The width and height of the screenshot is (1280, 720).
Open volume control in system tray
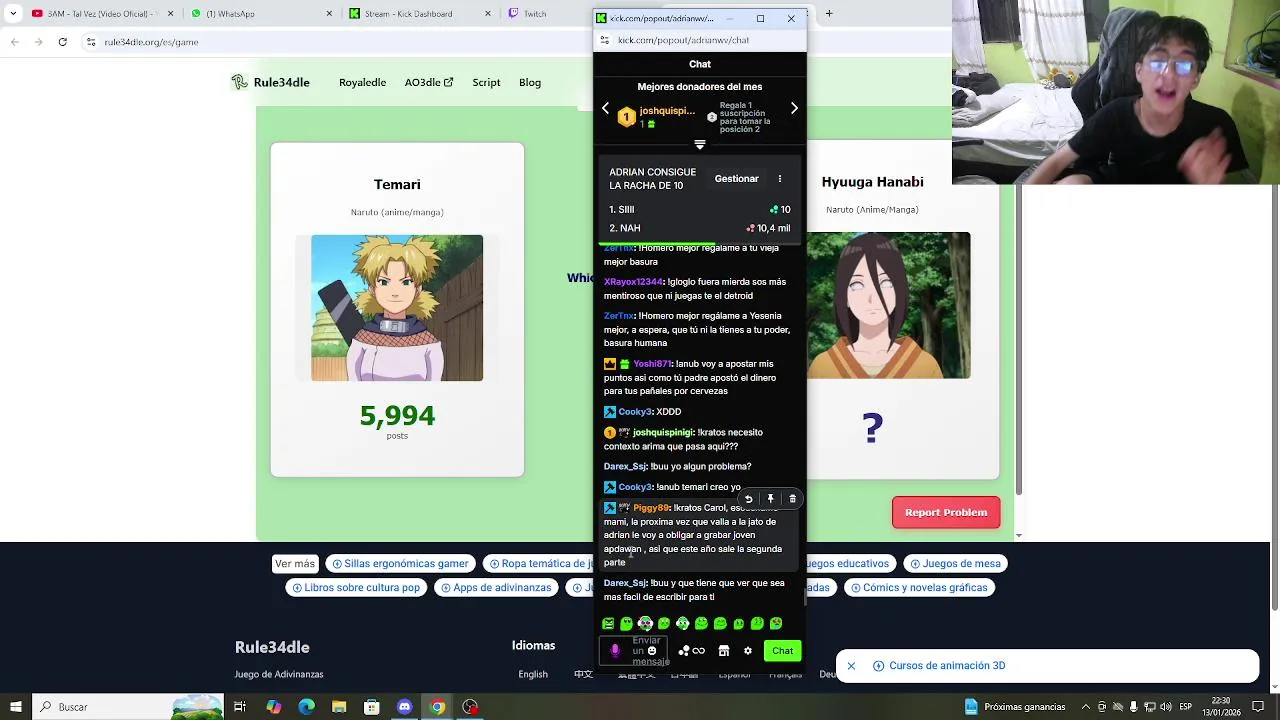1164,707
